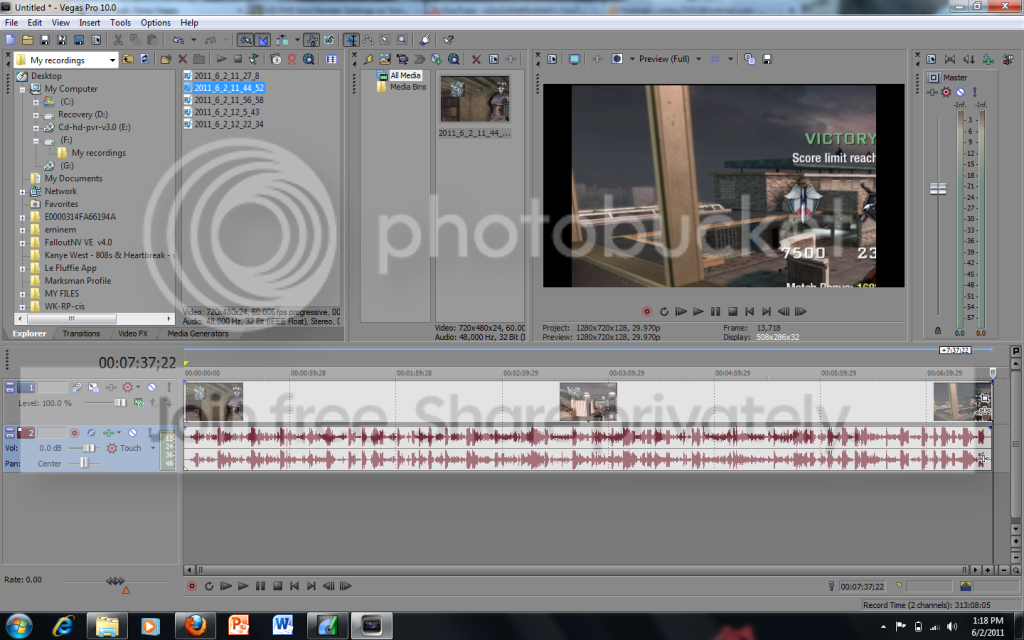Select the Envelope Edit tool
1024x640 pixels.
click(x=368, y=40)
